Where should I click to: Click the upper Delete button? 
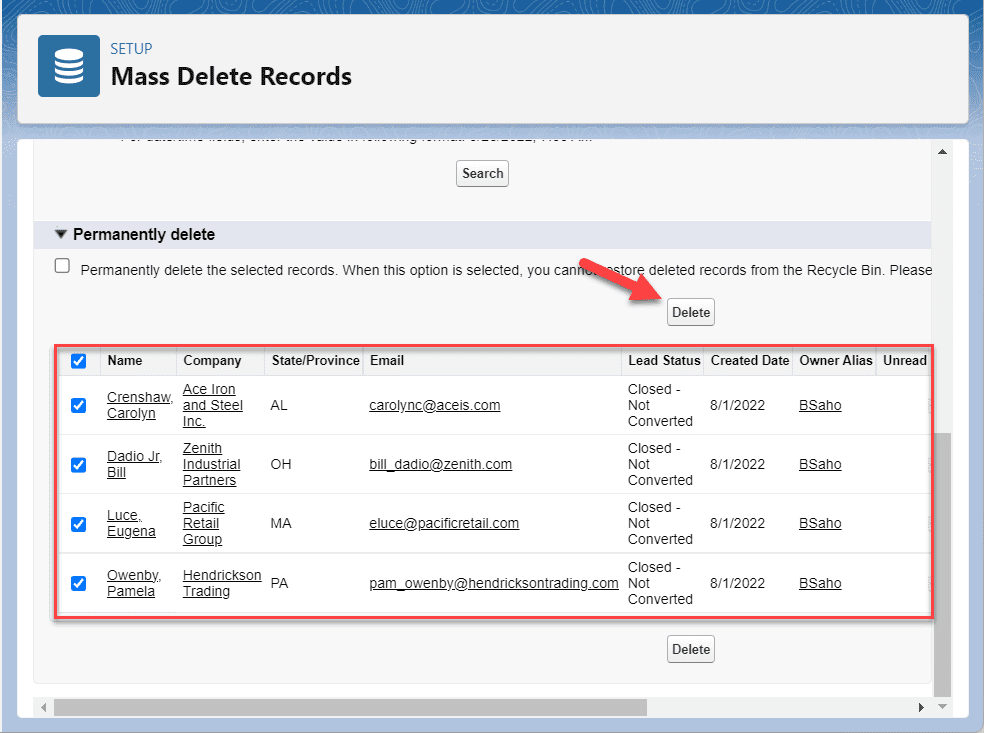point(690,311)
